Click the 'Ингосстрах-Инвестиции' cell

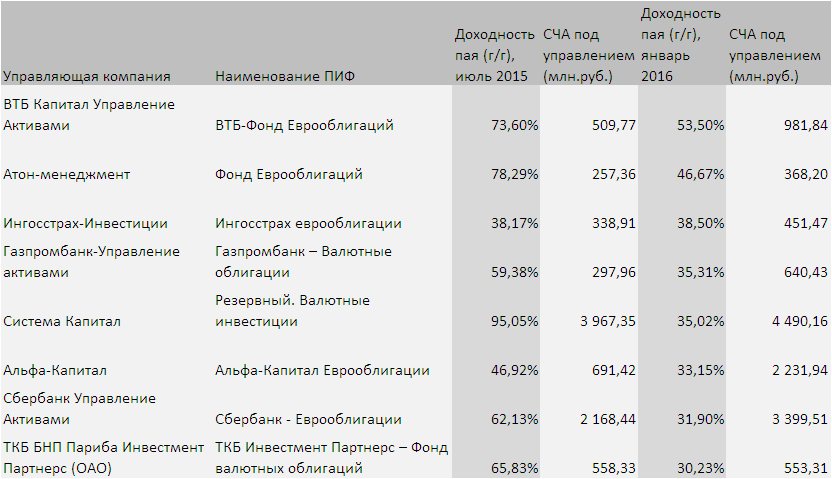point(86,223)
